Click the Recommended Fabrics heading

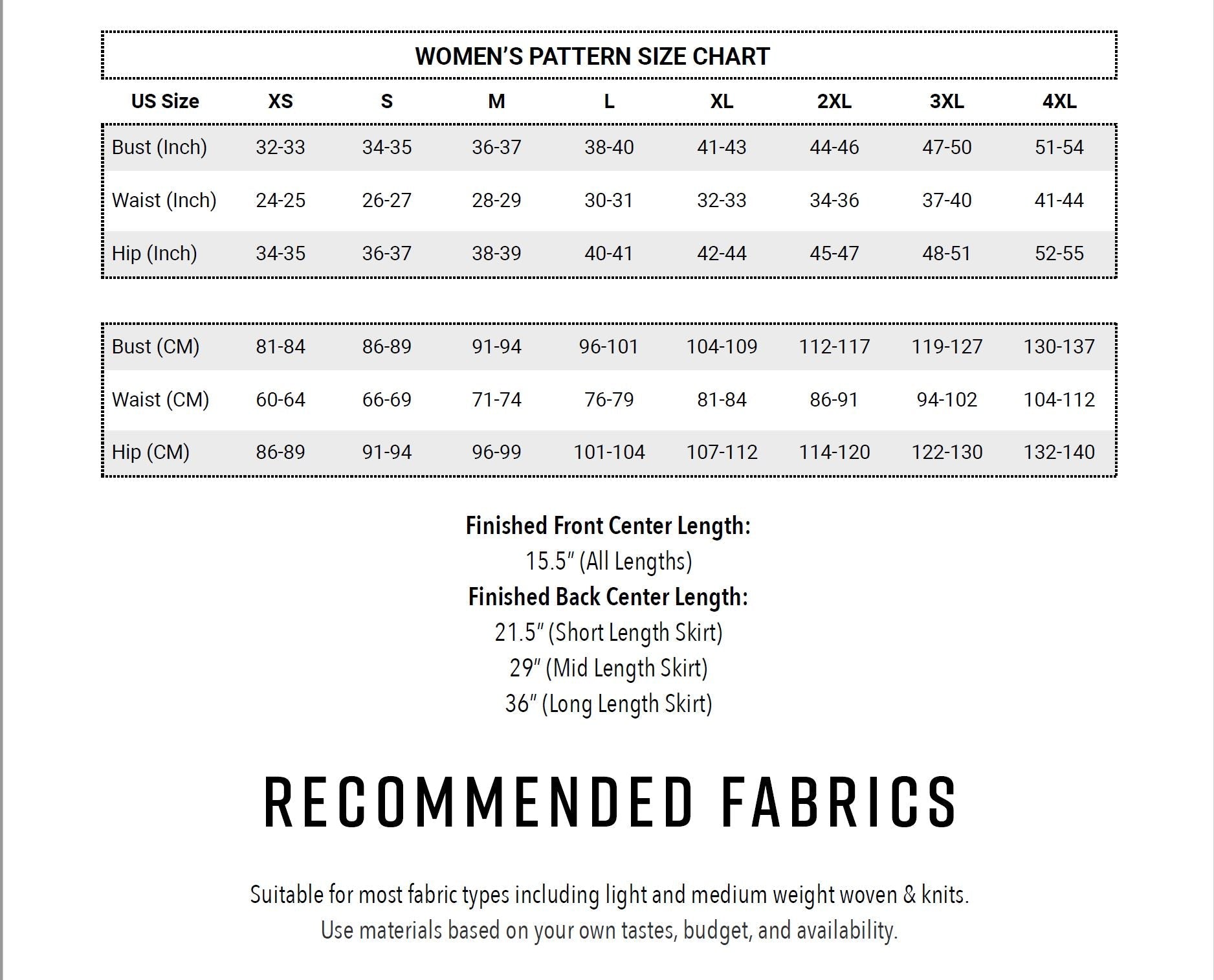pyautogui.click(x=609, y=803)
